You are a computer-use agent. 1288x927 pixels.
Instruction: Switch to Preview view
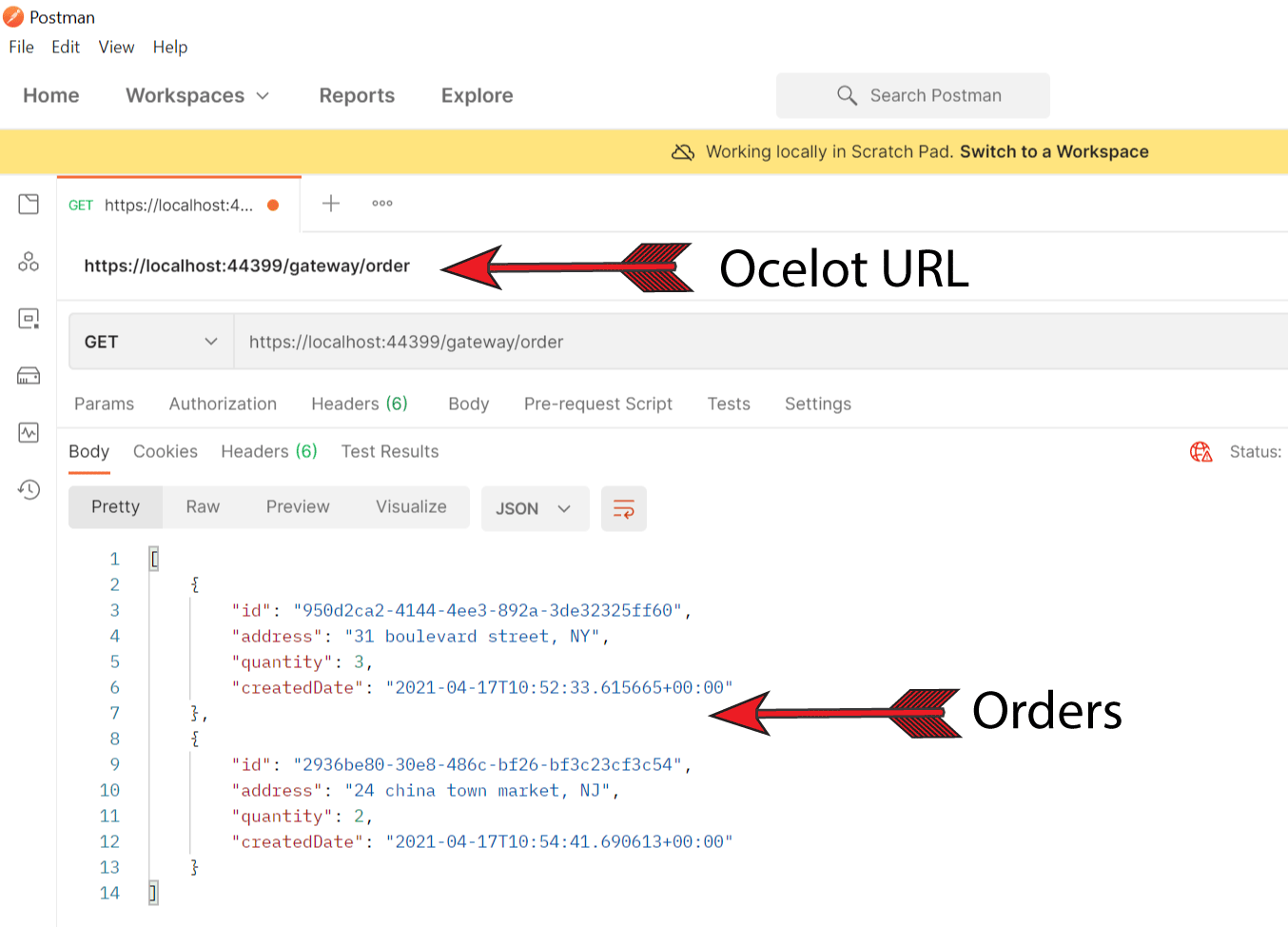point(298,506)
